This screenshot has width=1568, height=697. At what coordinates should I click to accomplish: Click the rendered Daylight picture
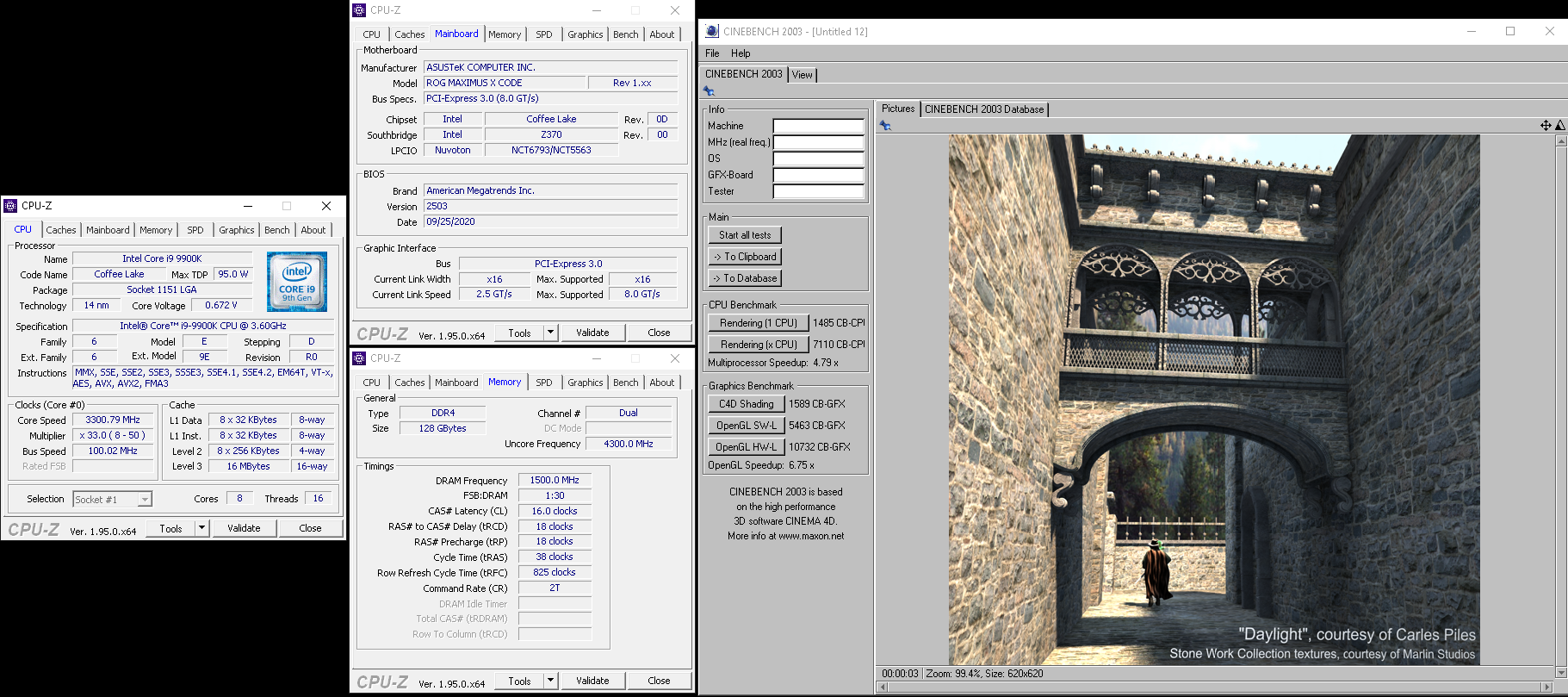click(1214, 399)
